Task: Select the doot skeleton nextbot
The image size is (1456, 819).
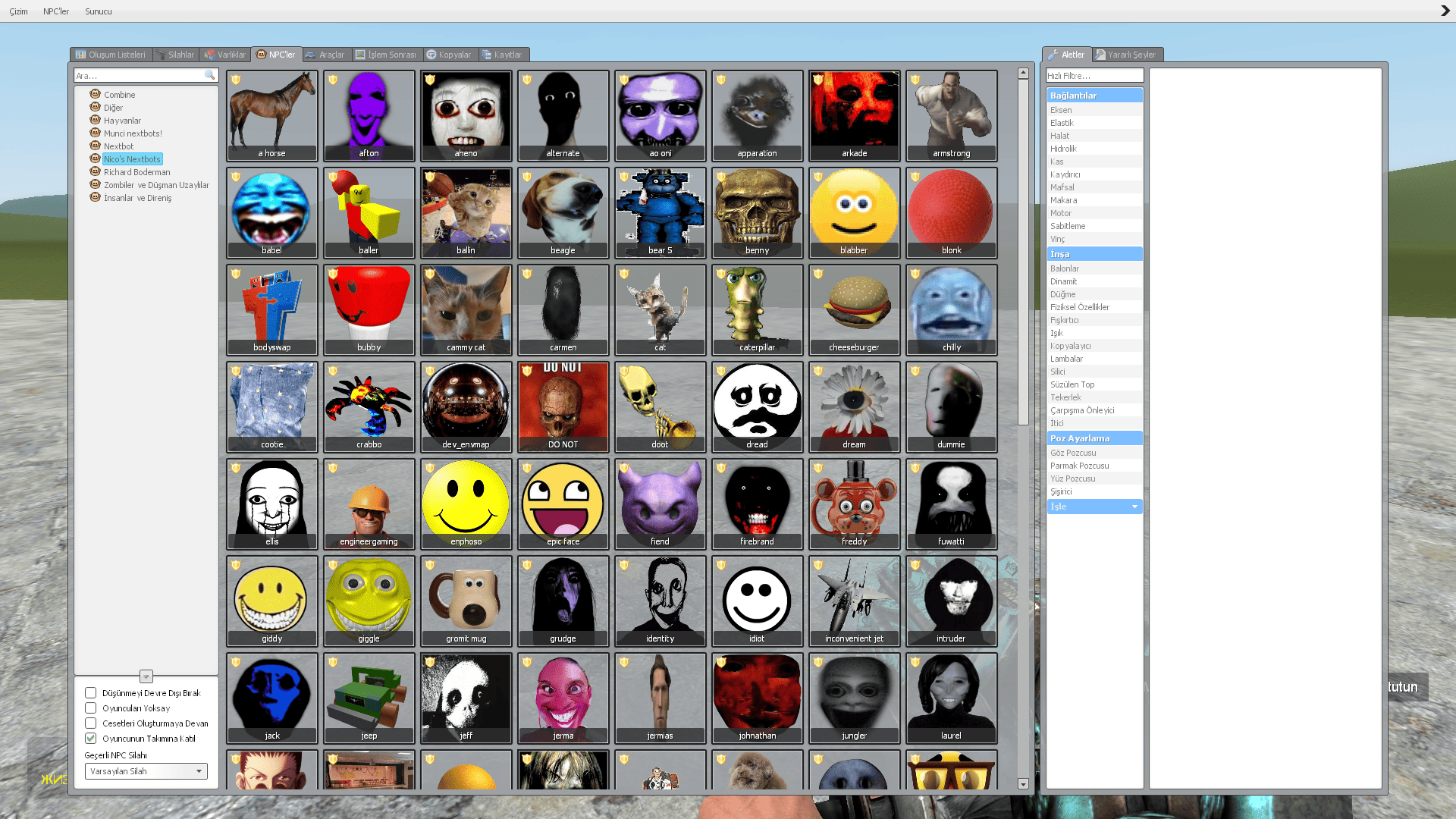Action: [x=660, y=406]
